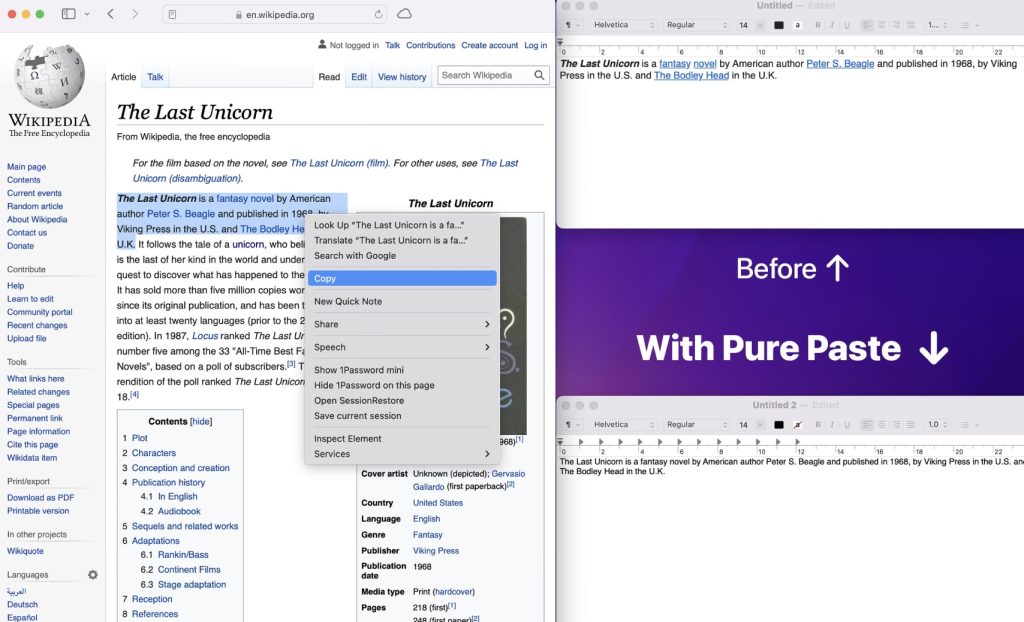The image size is (1024, 622).
Task: Align left in the Untitled window
Action: [x=867, y=25]
